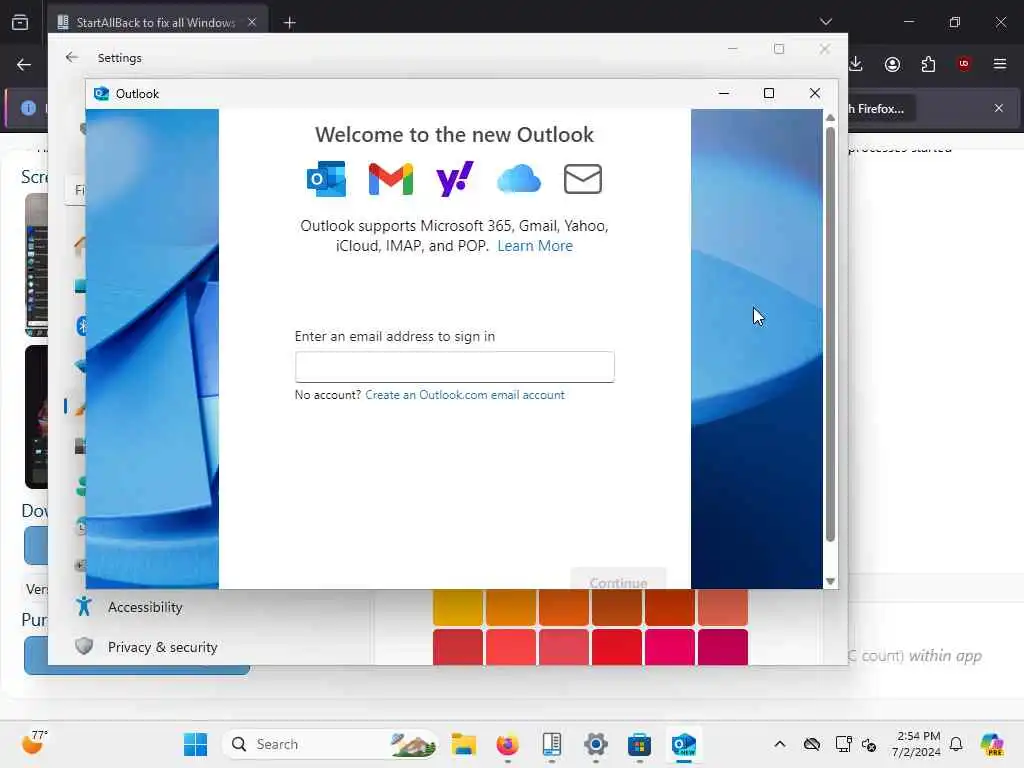This screenshot has height=768, width=1024.
Task: Open Accessibility in Settings sidebar
Action: pos(145,607)
